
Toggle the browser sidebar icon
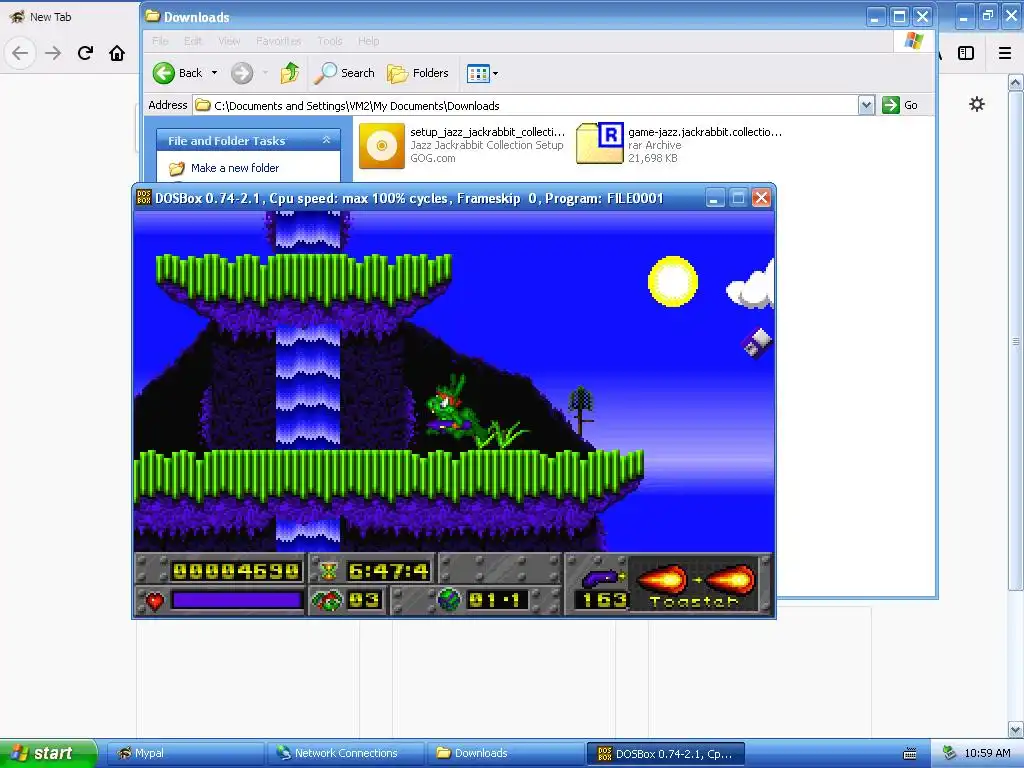tap(966, 53)
